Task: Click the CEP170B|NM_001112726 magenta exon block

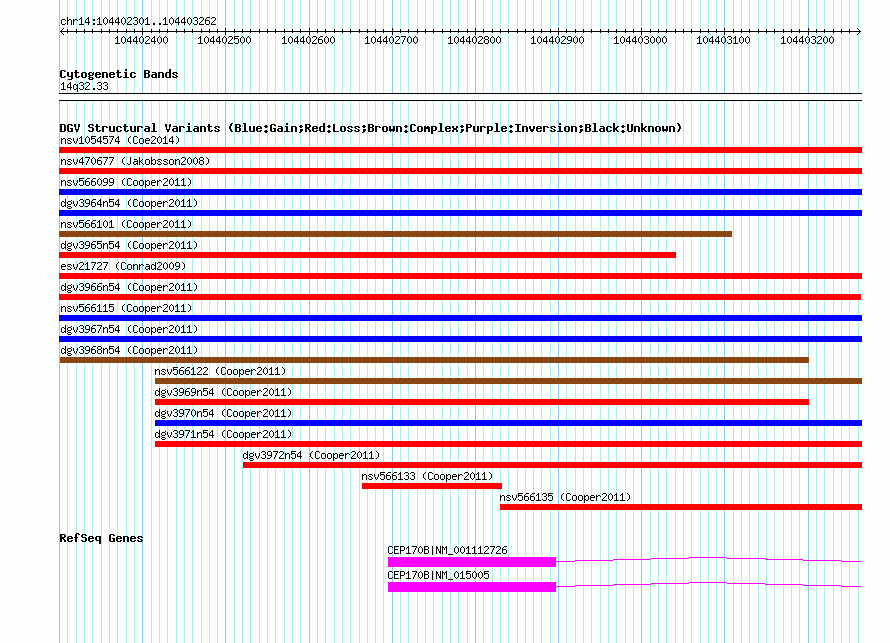Action: 472,562
